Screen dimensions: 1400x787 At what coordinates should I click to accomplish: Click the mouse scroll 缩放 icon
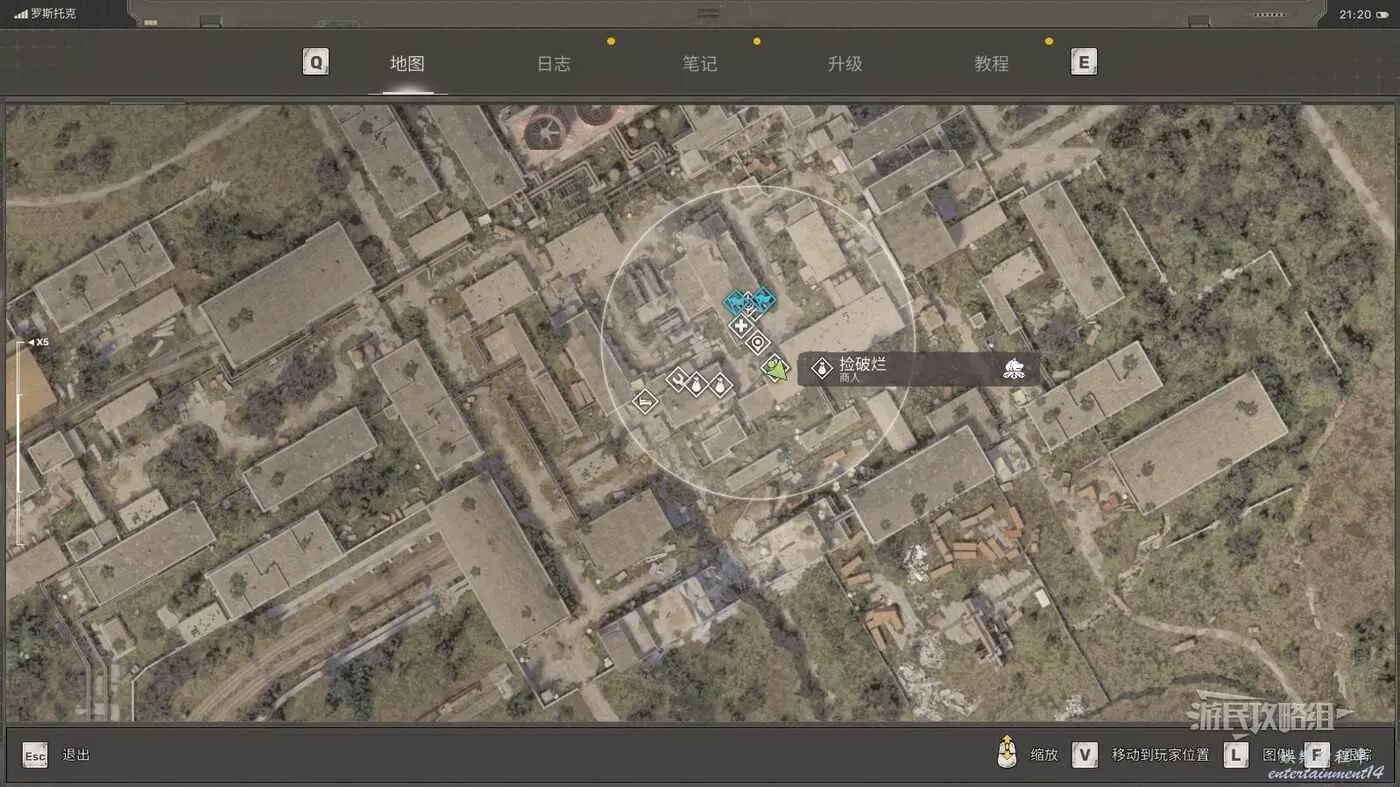point(1008,754)
